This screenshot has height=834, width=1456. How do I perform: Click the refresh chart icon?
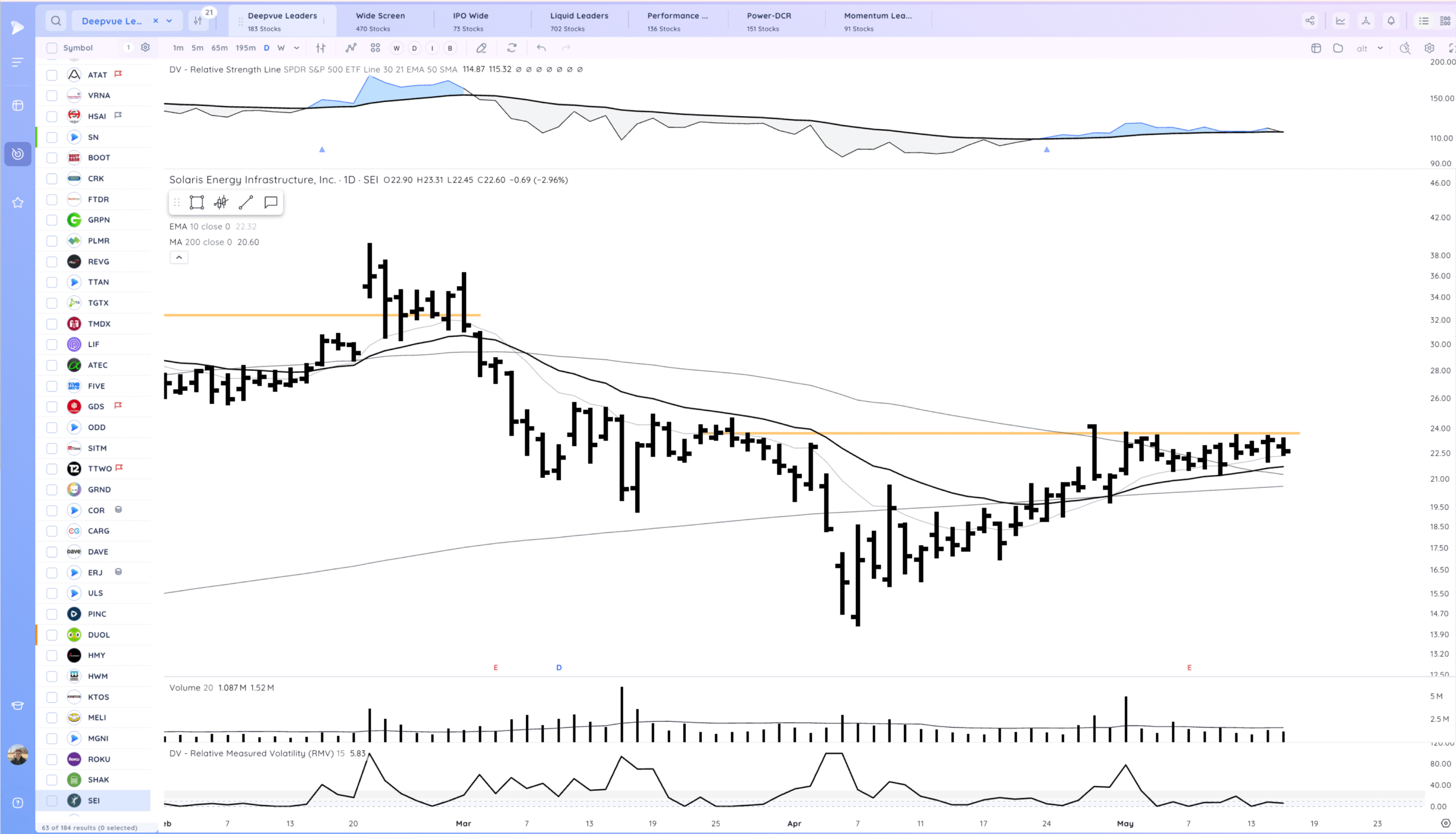point(512,48)
